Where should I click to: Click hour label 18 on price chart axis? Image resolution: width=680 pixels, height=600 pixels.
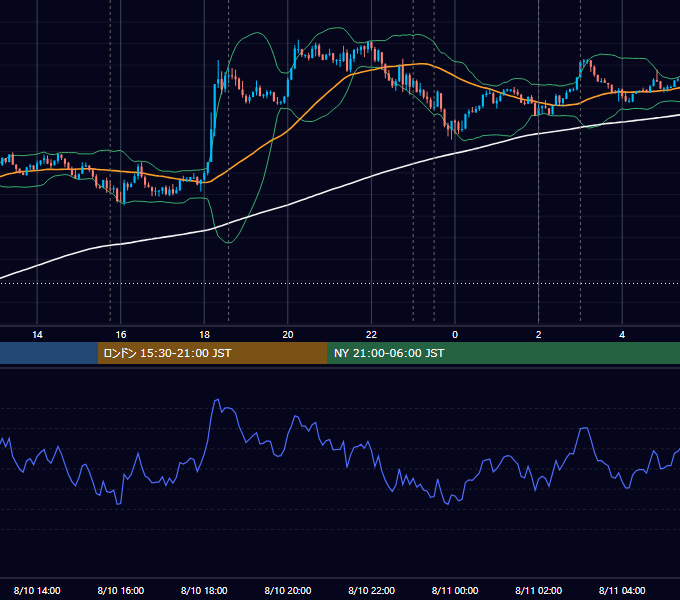(204, 335)
